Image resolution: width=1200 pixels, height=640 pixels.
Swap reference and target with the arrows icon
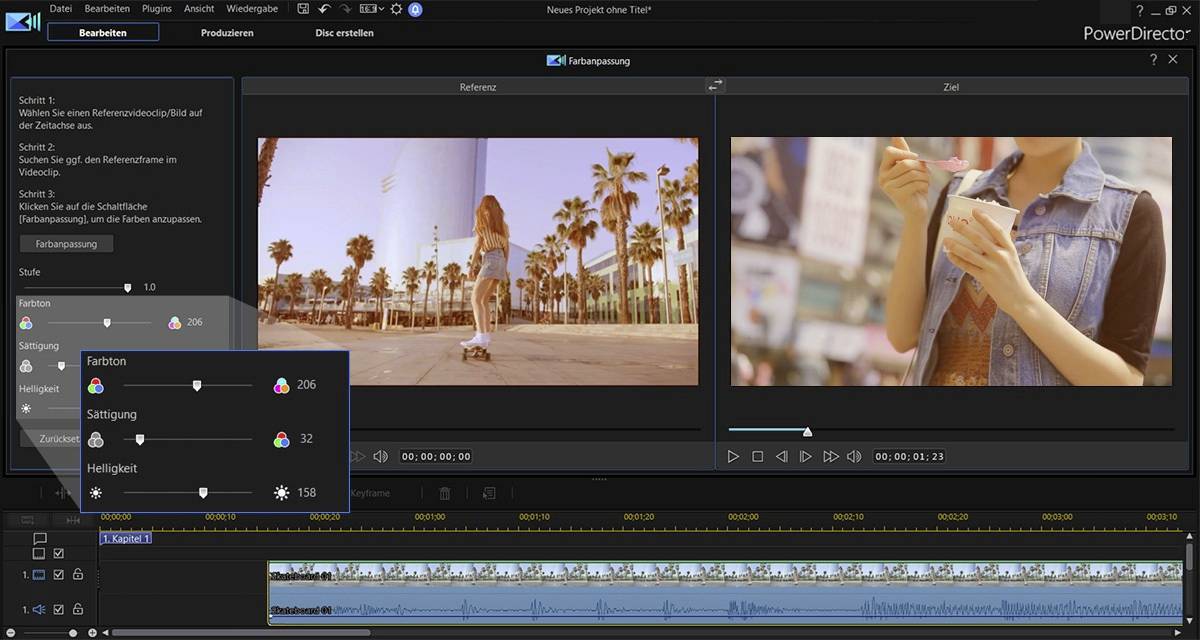715,86
